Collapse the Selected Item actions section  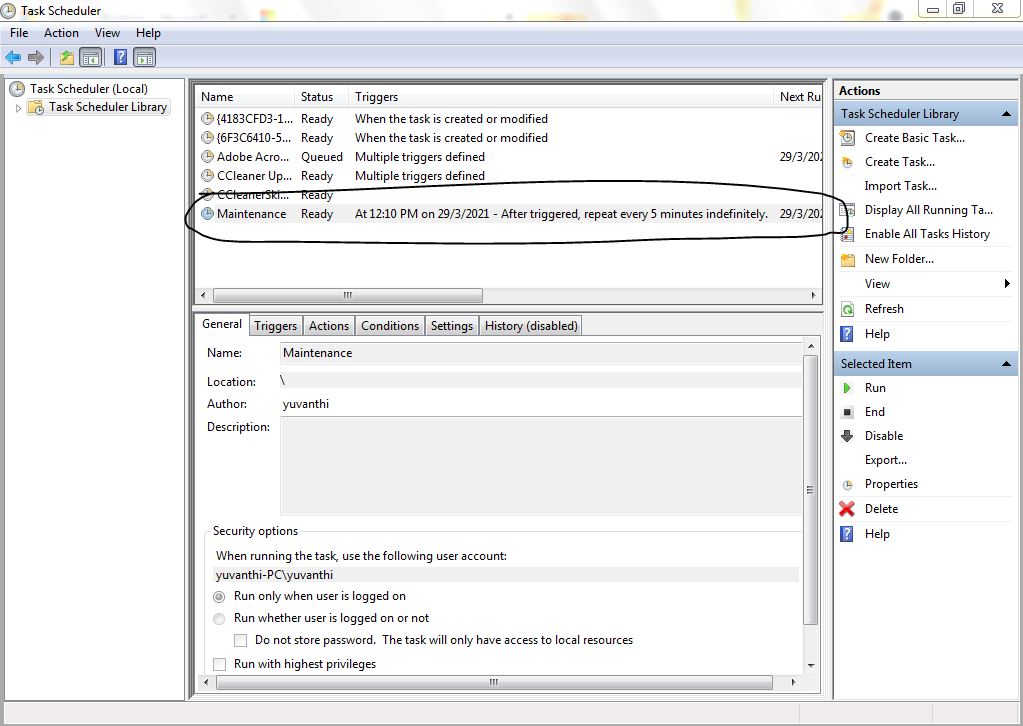coord(1006,364)
